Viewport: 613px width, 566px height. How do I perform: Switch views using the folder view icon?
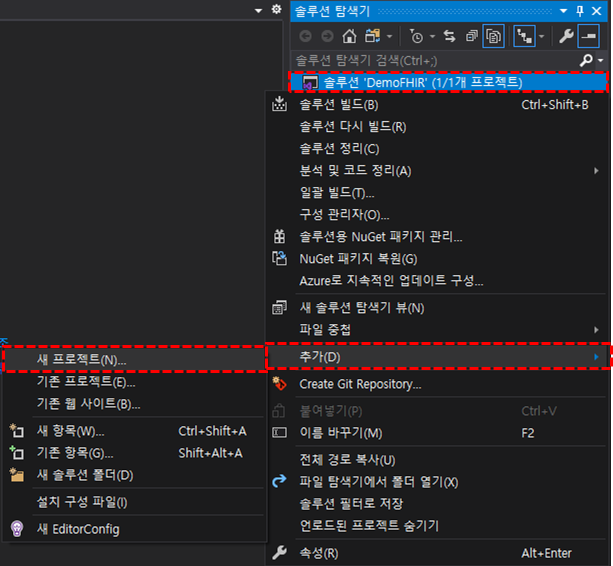tap(373, 36)
